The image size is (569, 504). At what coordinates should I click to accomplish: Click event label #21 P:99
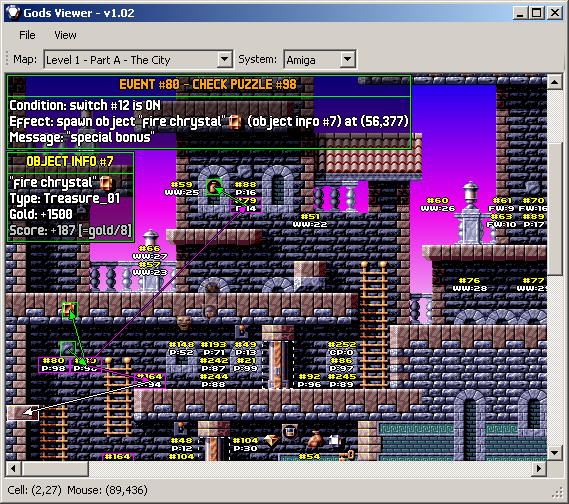[x=246, y=364]
